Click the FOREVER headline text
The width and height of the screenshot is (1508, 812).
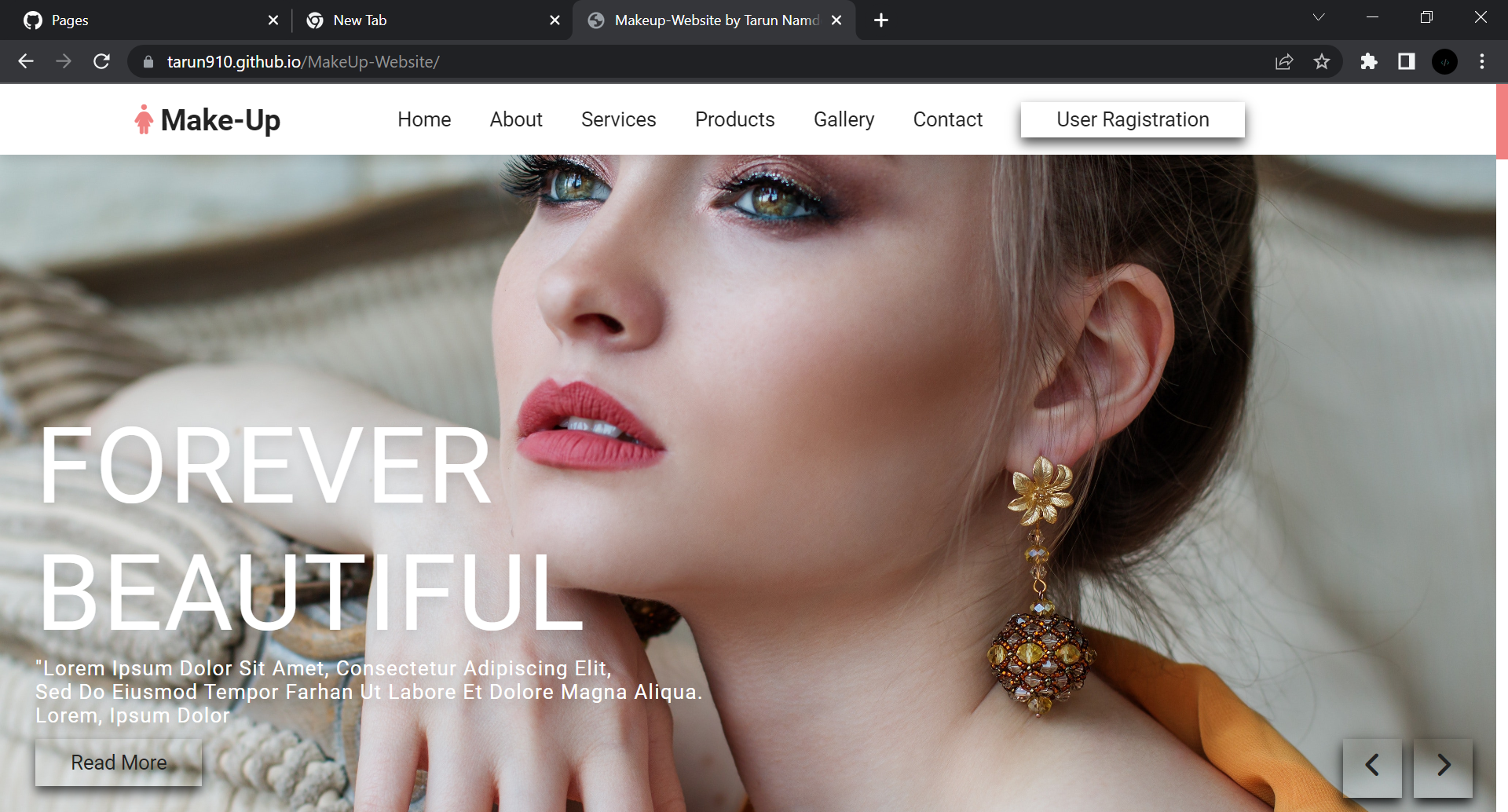265,466
